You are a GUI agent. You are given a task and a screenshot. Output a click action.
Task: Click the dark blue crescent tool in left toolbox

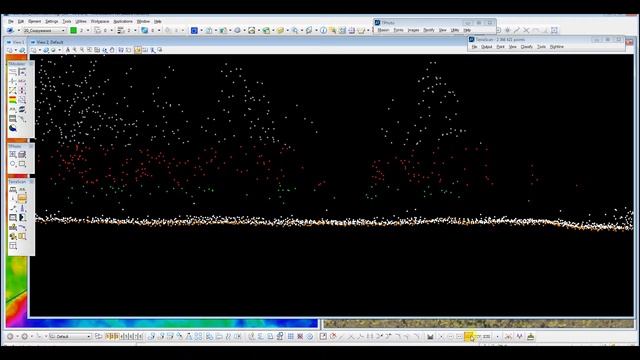coord(13,128)
